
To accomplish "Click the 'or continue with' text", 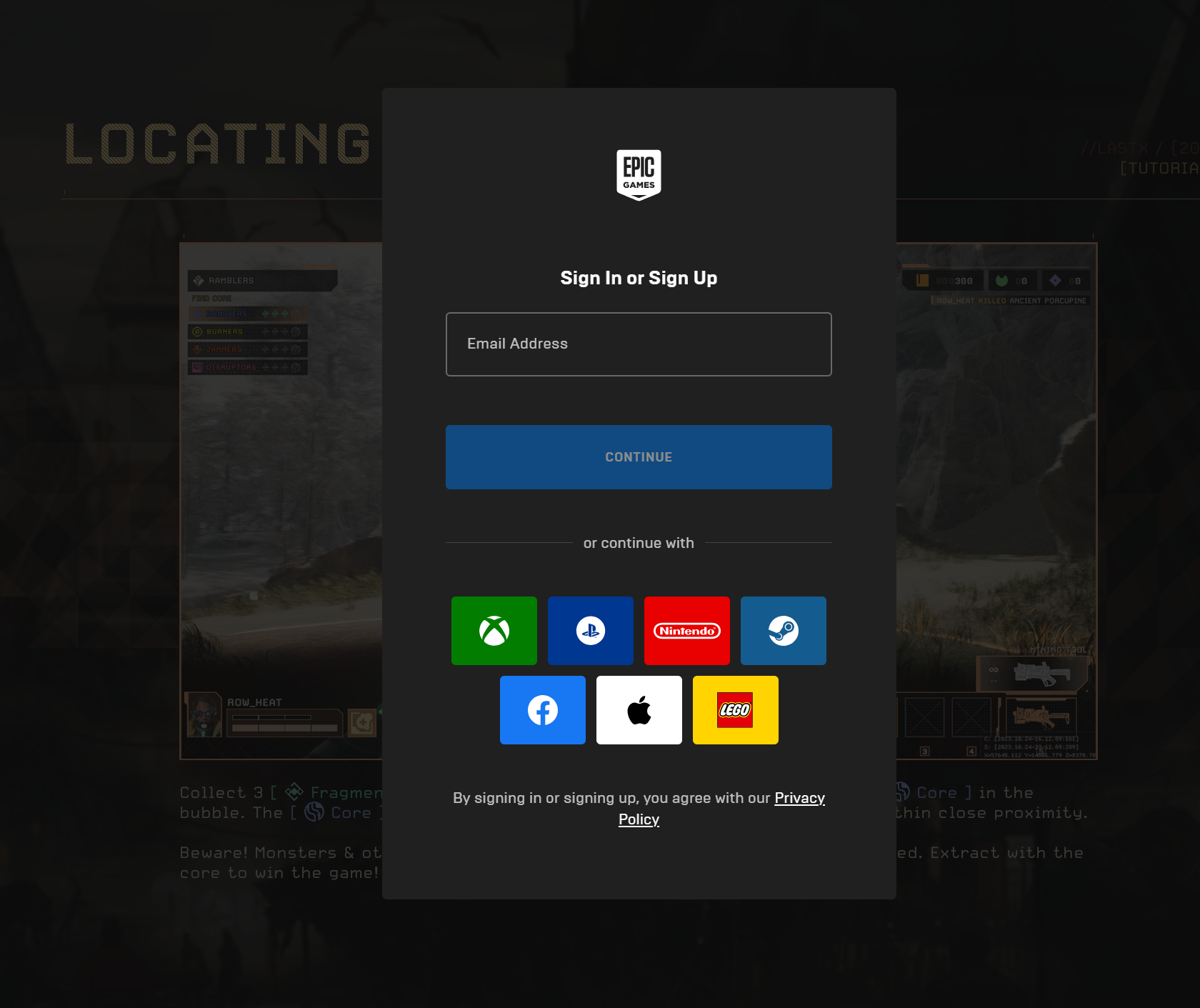I will (x=639, y=543).
